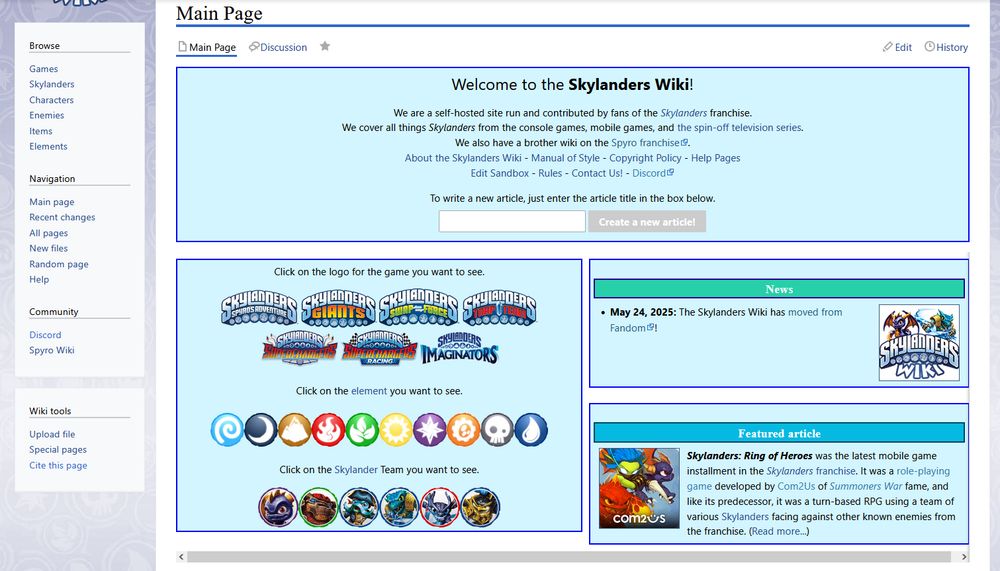Open the Copyright Policy link
This screenshot has height=571, width=1000.
coord(645,158)
